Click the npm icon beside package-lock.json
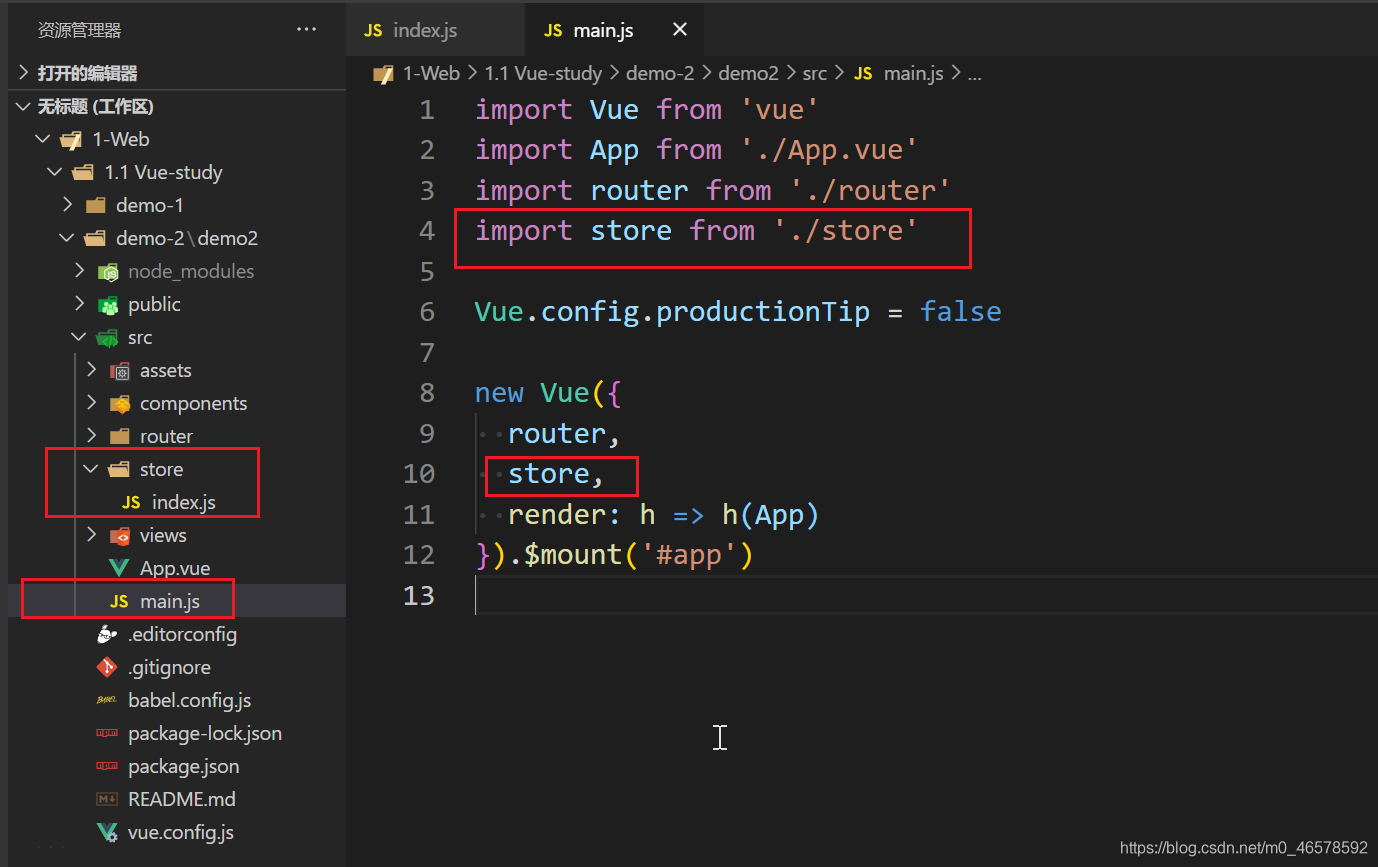This screenshot has height=867, width=1378. coord(107,733)
